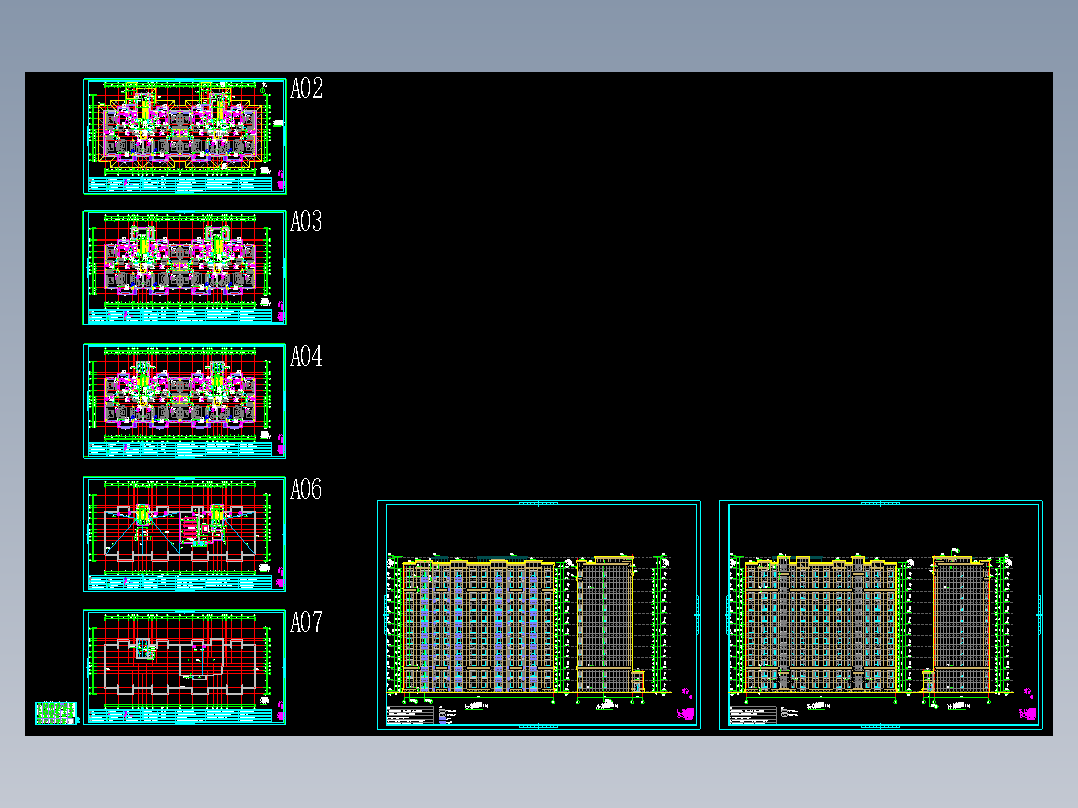The image size is (1078, 808).
Task: Select the right building elevation drawing sheet
Action: pos(881,615)
